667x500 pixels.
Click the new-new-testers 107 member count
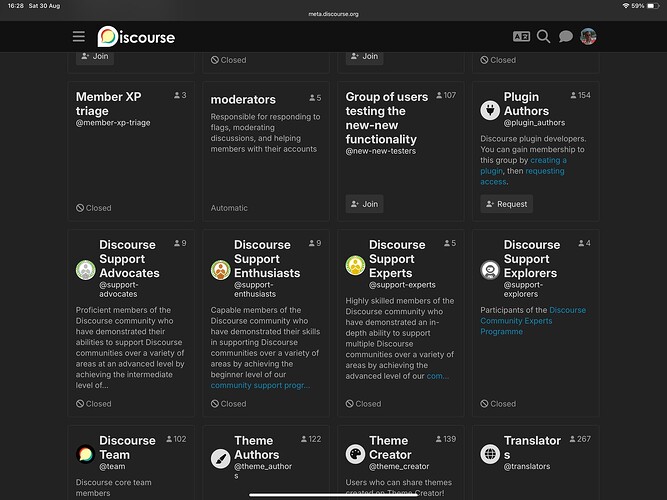446,95
